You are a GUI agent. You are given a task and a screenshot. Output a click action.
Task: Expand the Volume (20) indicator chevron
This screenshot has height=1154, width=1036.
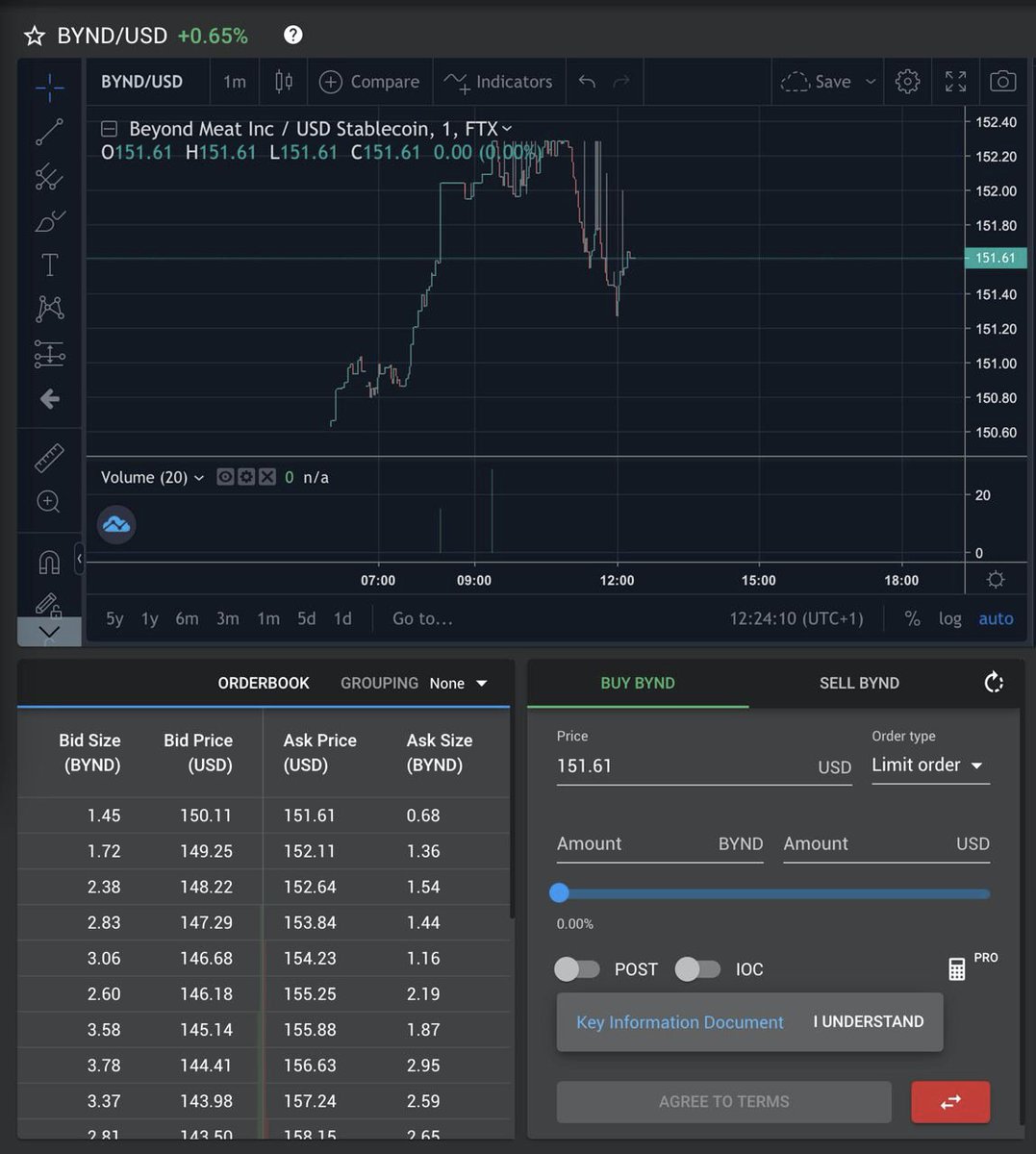point(199,478)
